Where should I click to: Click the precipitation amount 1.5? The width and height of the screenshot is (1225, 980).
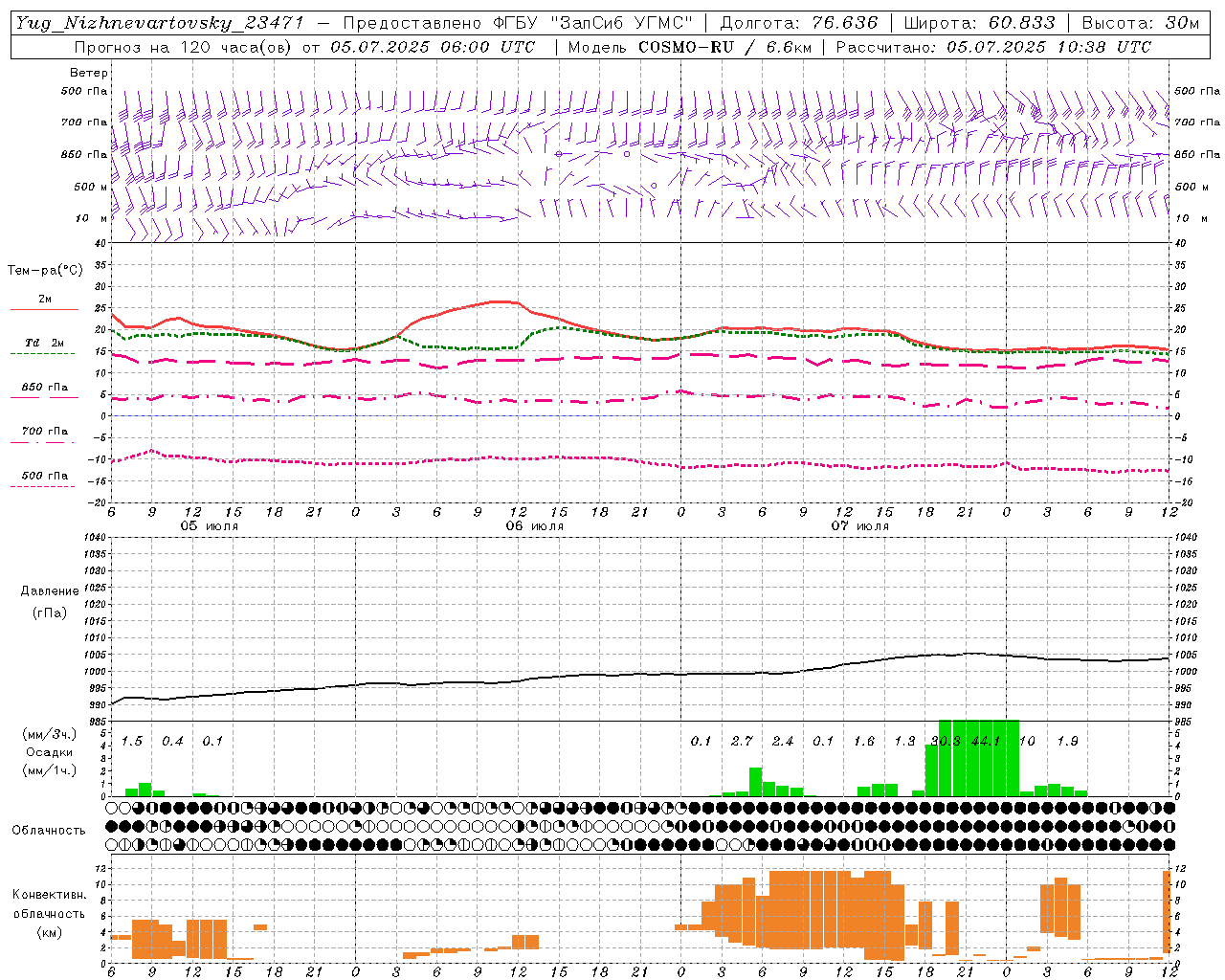(132, 742)
